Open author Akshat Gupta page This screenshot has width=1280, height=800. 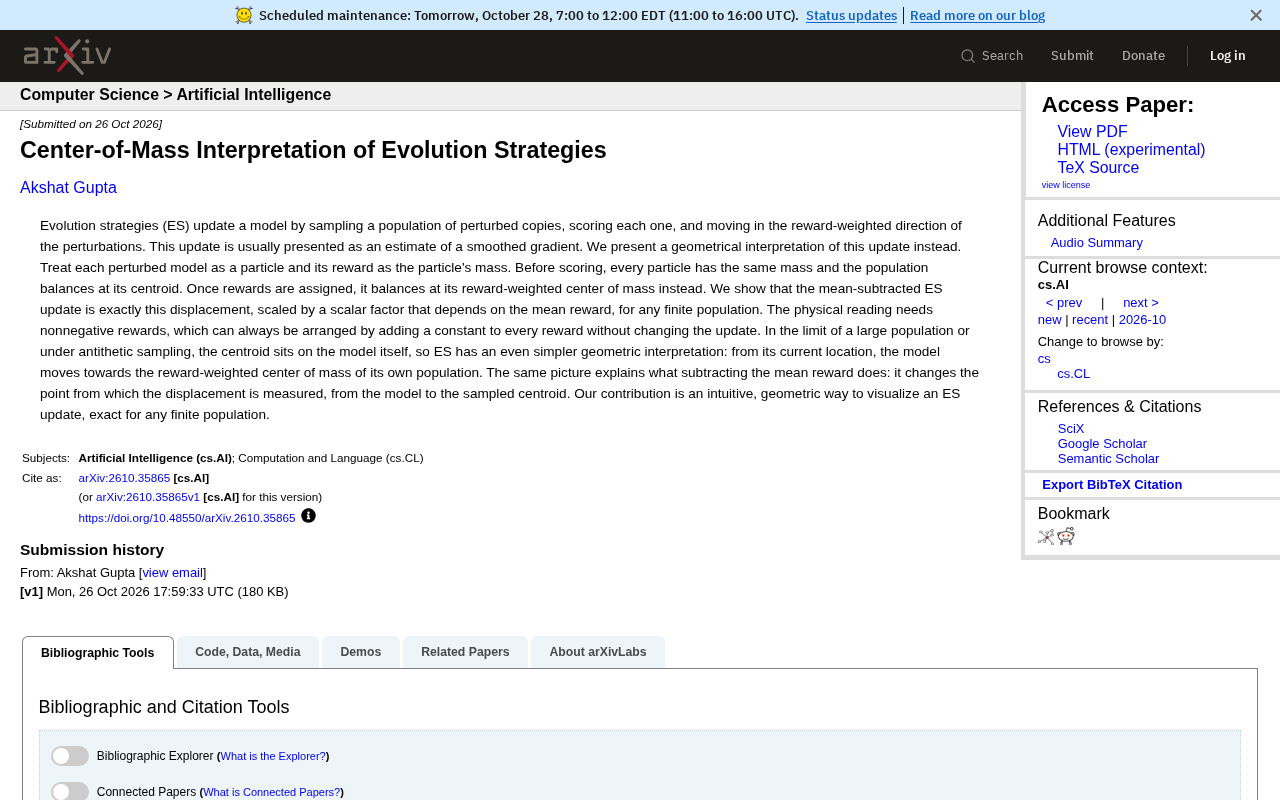click(x=68, y=188)
